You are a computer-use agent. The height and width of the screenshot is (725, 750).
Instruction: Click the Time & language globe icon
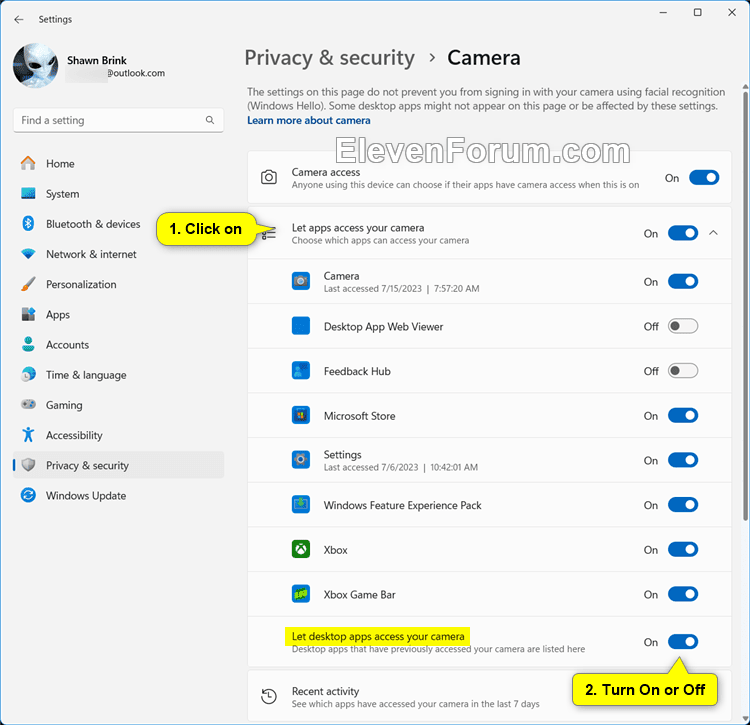click(28, 374)
